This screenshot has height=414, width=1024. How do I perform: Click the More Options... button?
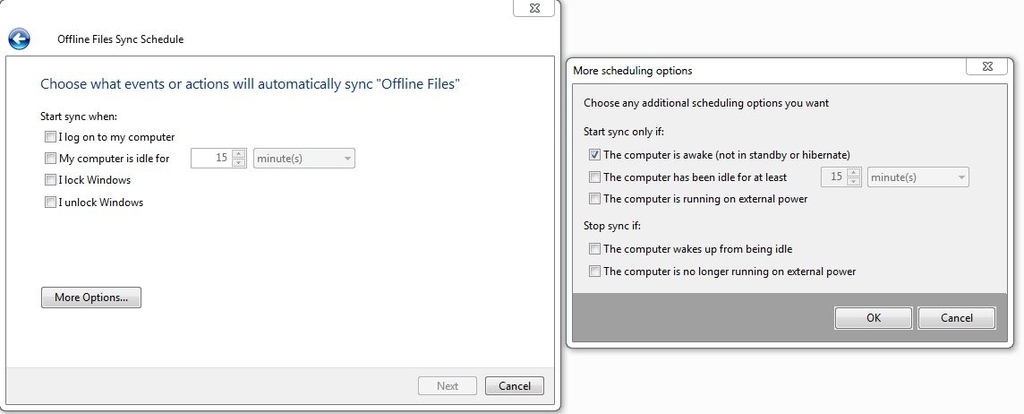91,297
